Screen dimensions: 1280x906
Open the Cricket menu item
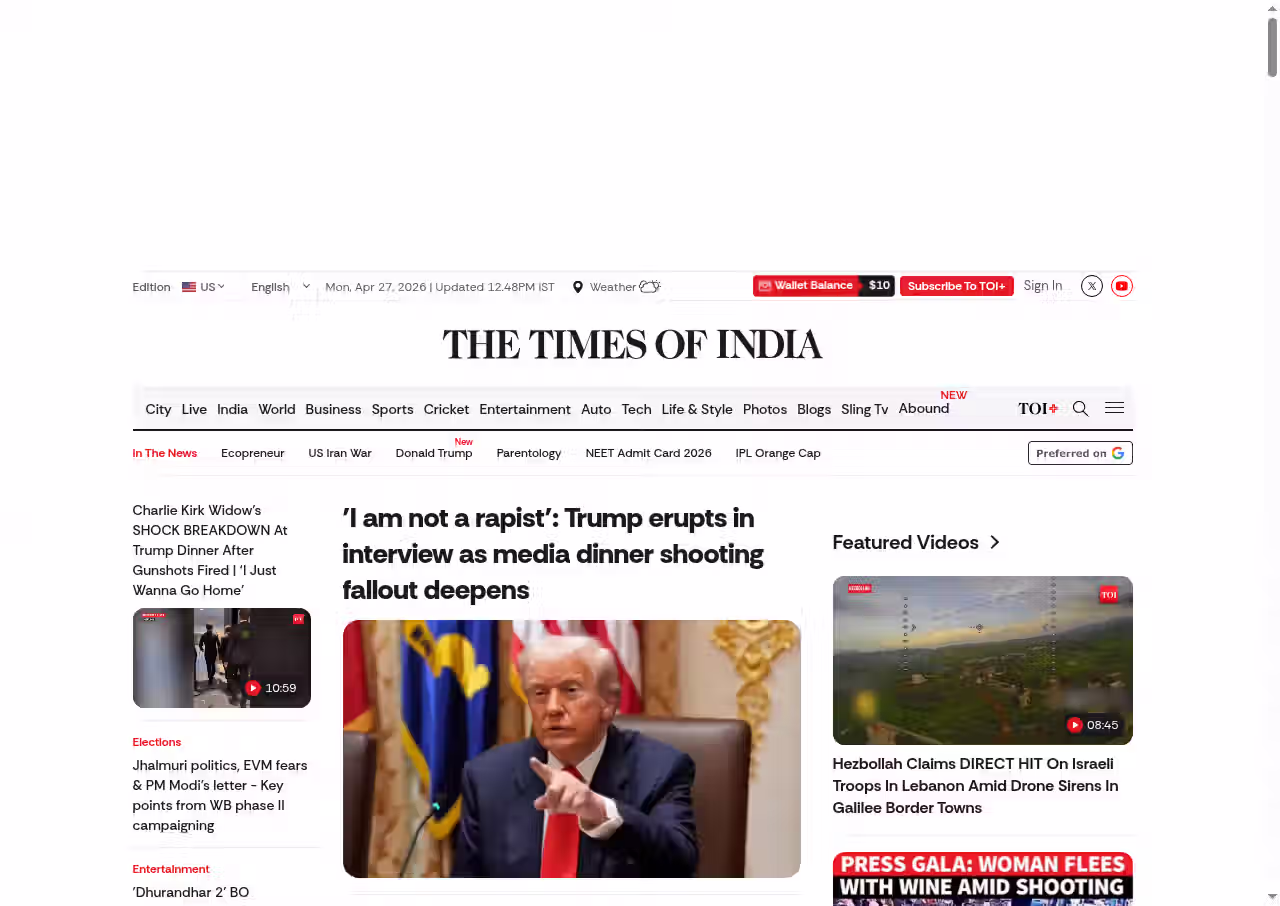(x=446, y=409)
